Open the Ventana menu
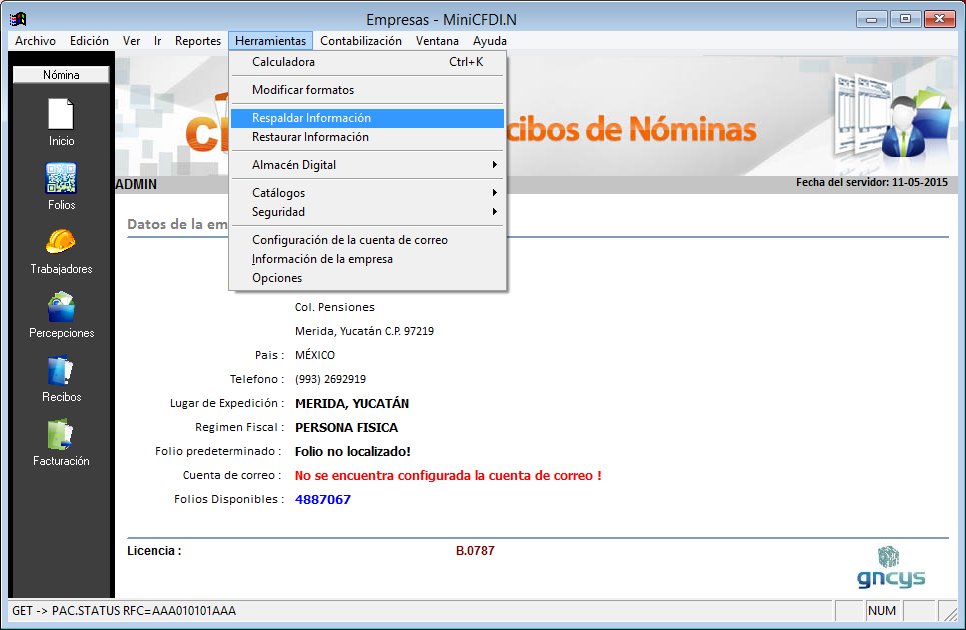The image size is (966, 630). (437, 41)
